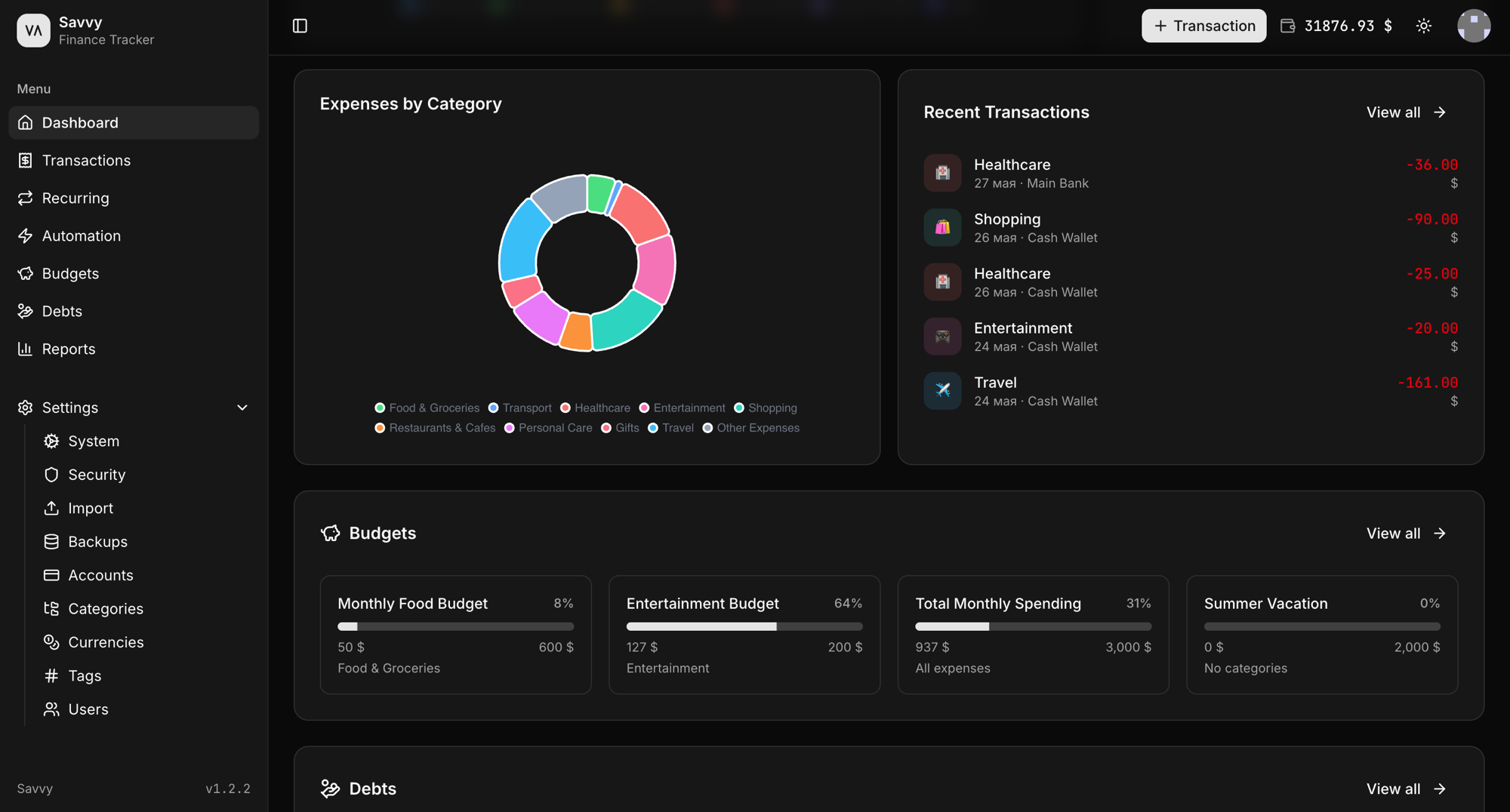Open the Automation section
The width and height of the screenshot is (1510, 812).
pyautogui.click(x=134, y=235)
